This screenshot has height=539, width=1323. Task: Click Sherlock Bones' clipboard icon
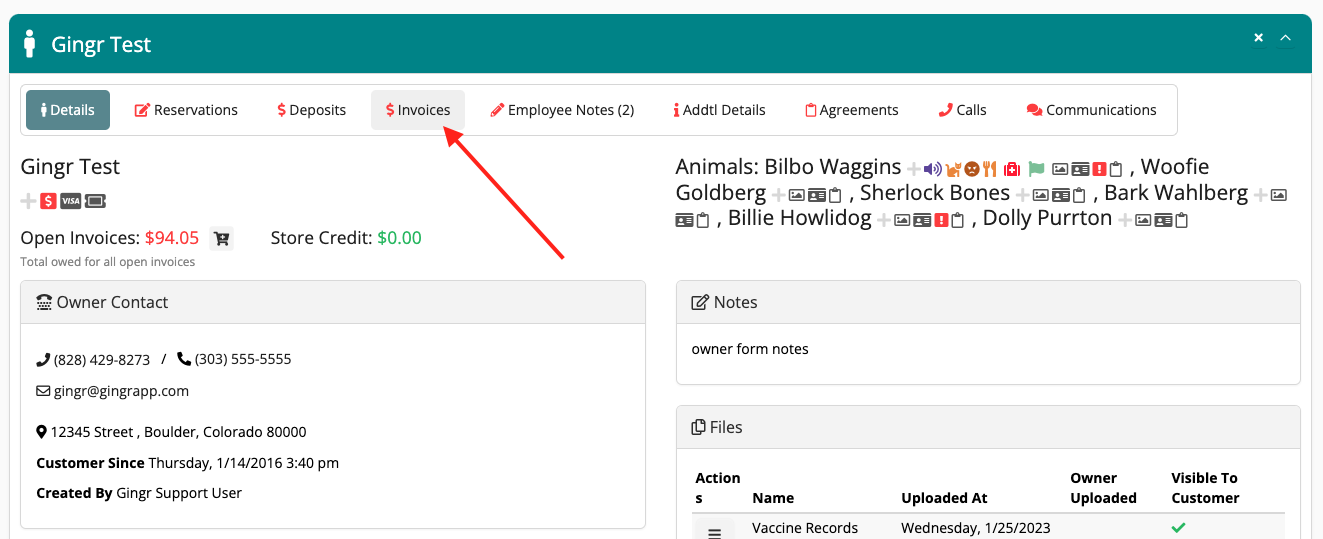(x=1078, y=195)
